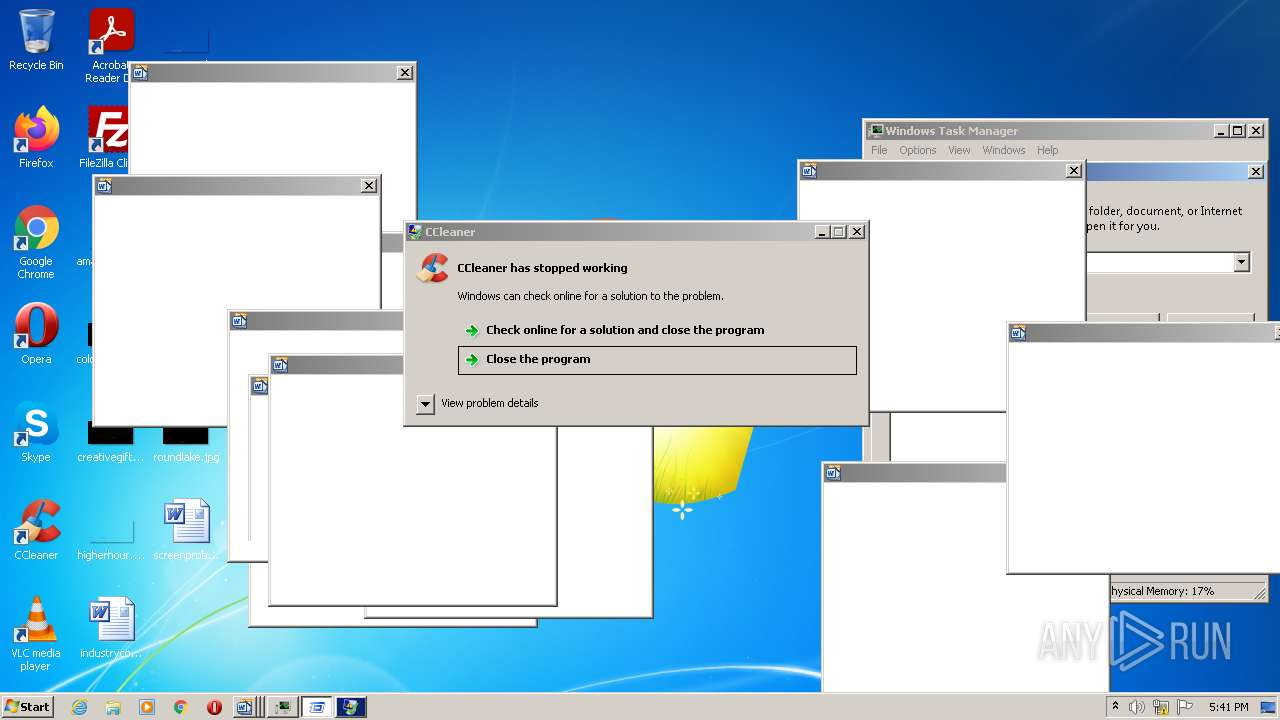Show hidden tray icons arrow
Viewport: 1280px width, 720px height.
(x=1116, y=707)
